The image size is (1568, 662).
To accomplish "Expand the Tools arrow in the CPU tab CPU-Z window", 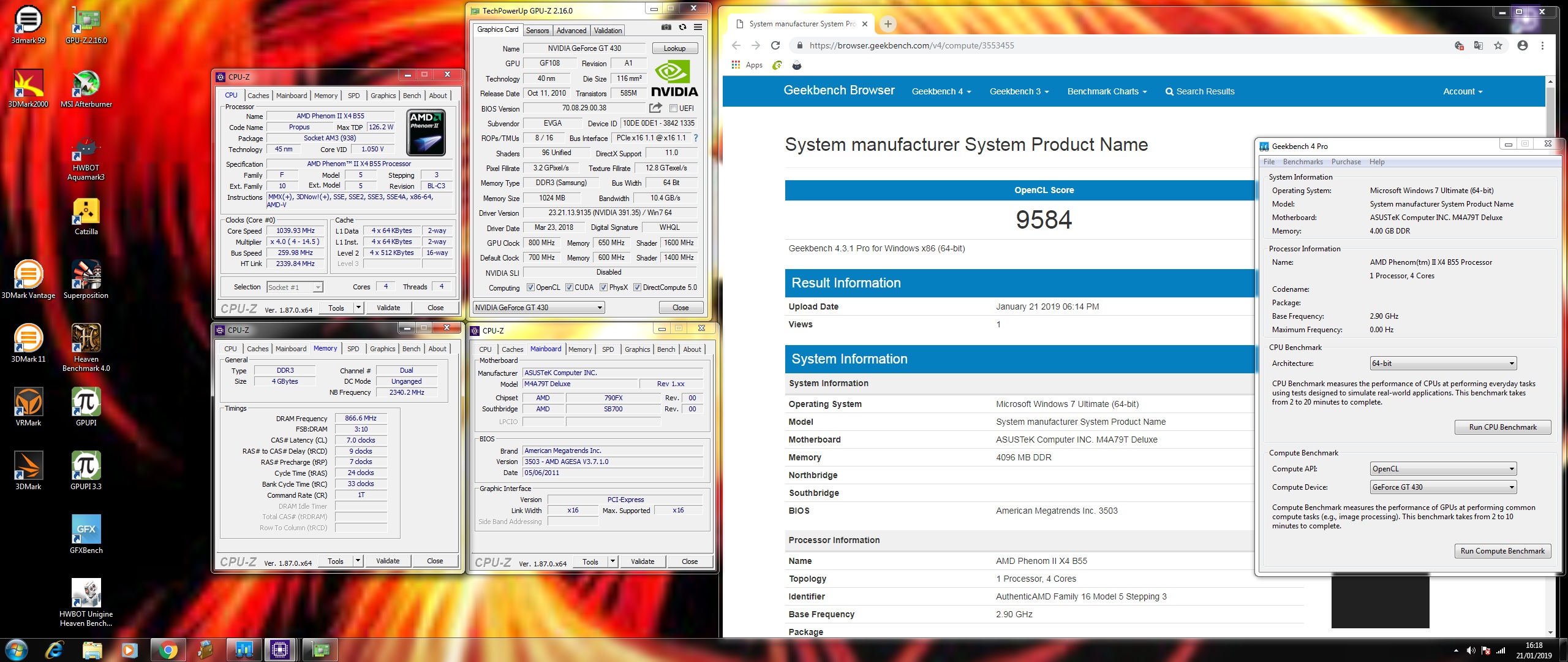I will click(x=359, y=308).
